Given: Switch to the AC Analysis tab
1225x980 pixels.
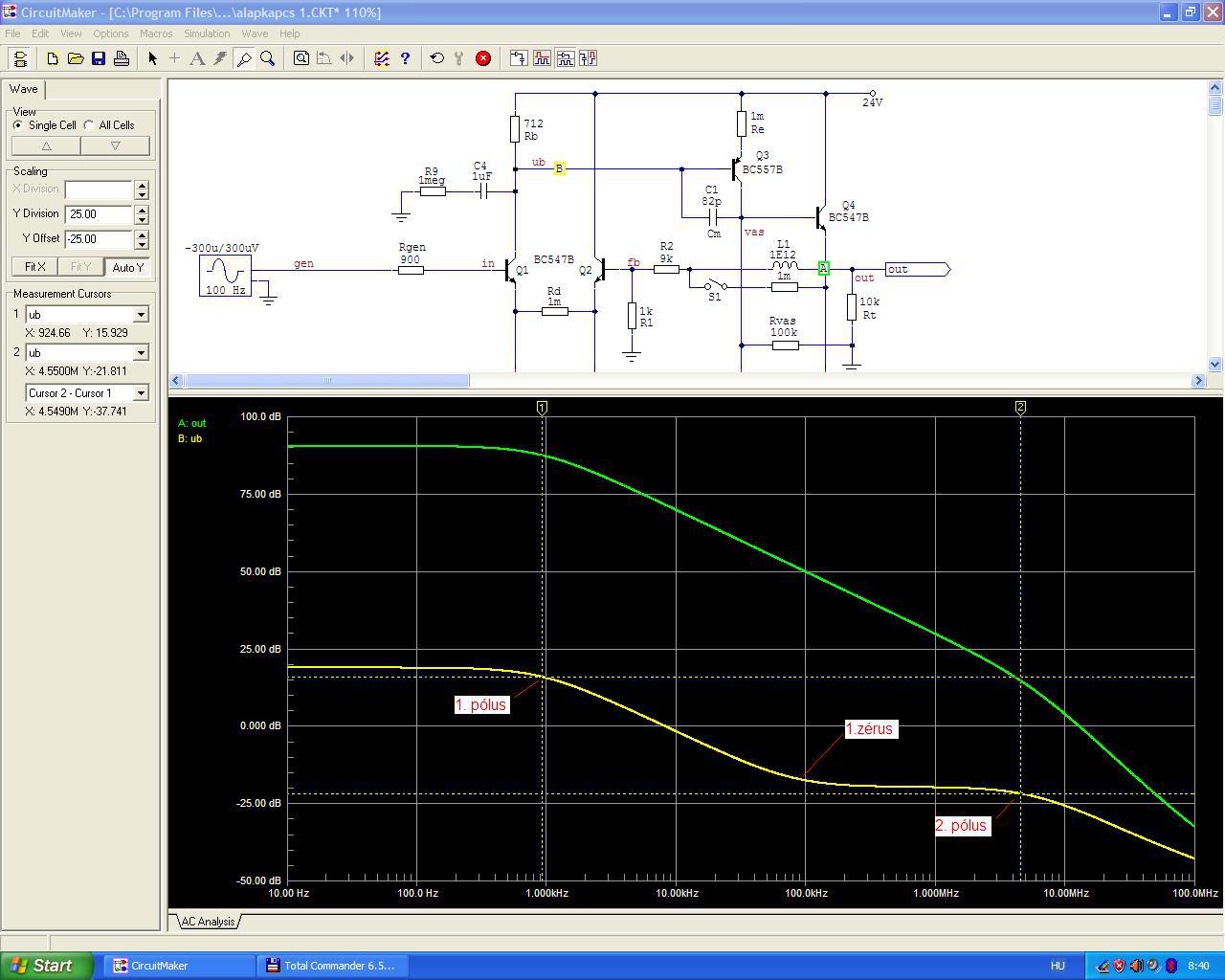Looking at the screenshot, I should (208, 922).
